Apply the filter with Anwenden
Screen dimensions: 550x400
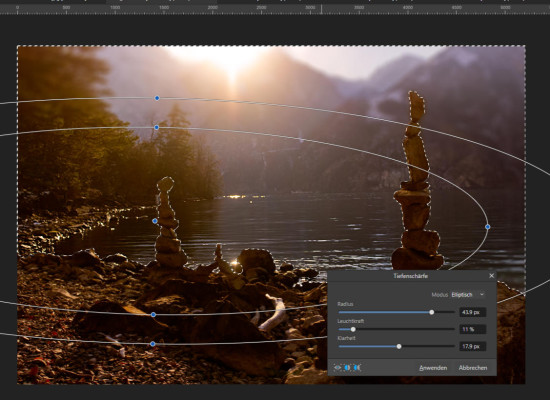(433, 368)
